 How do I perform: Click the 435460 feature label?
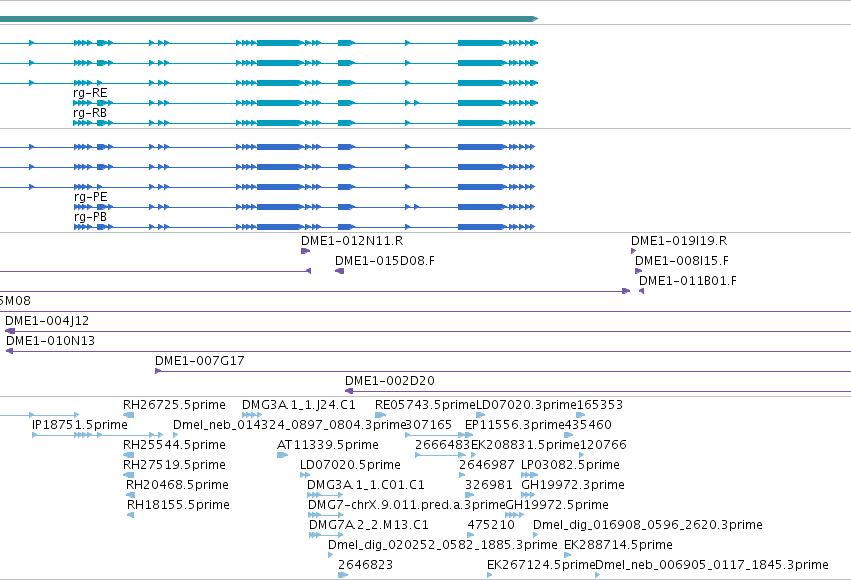tap(588, 425)
